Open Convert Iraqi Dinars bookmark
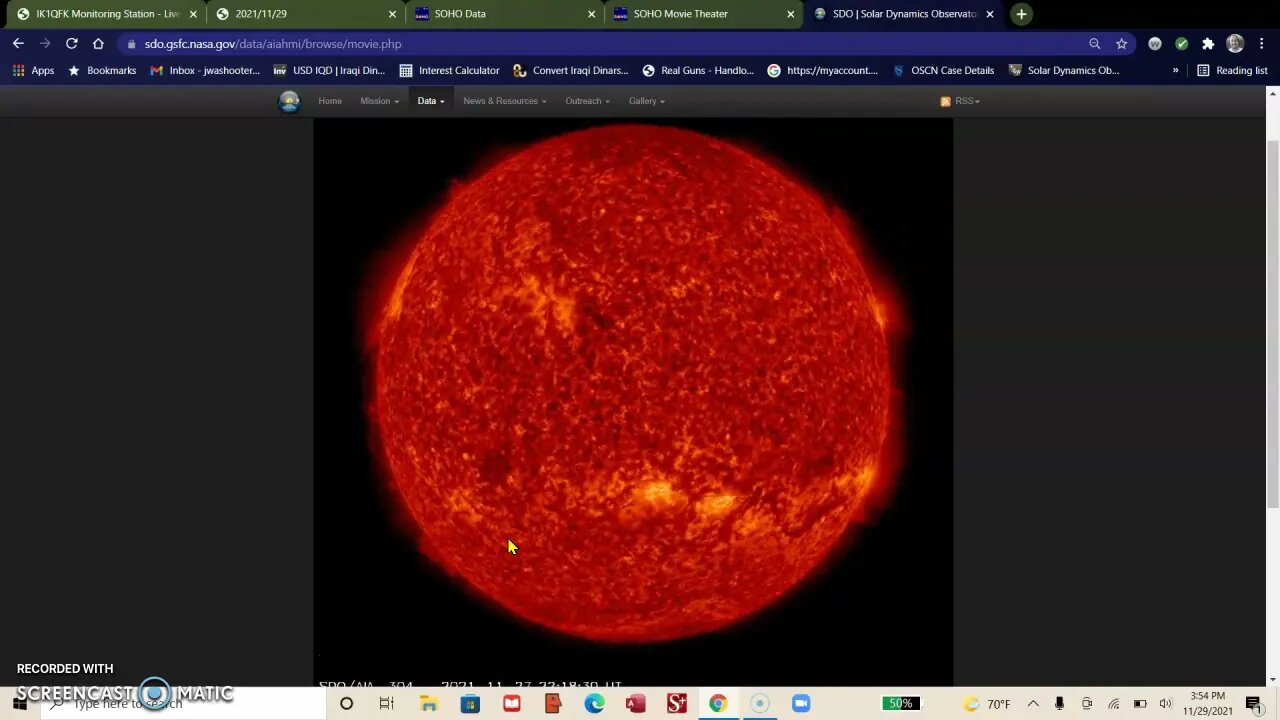 570,71
